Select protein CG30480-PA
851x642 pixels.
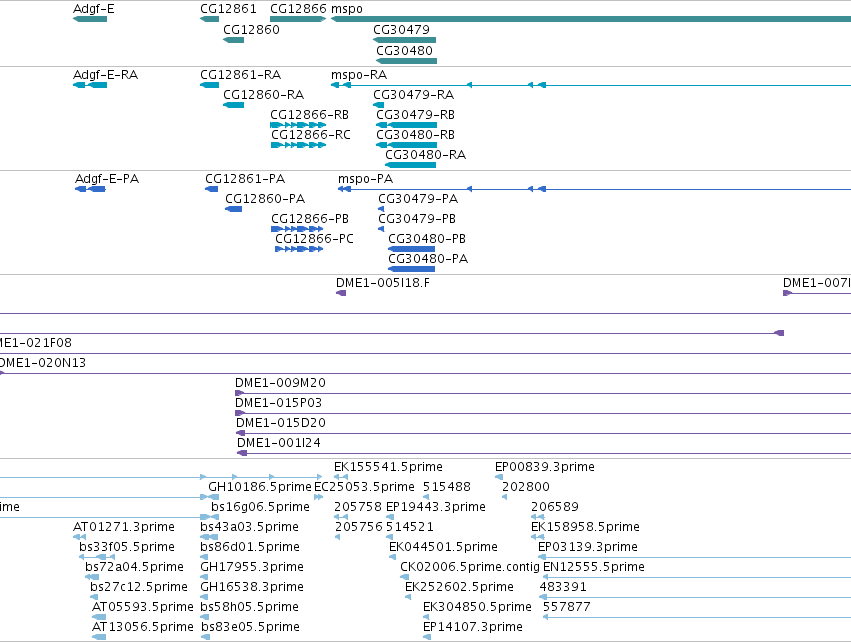pyautogui.click(x=411, y=269)
